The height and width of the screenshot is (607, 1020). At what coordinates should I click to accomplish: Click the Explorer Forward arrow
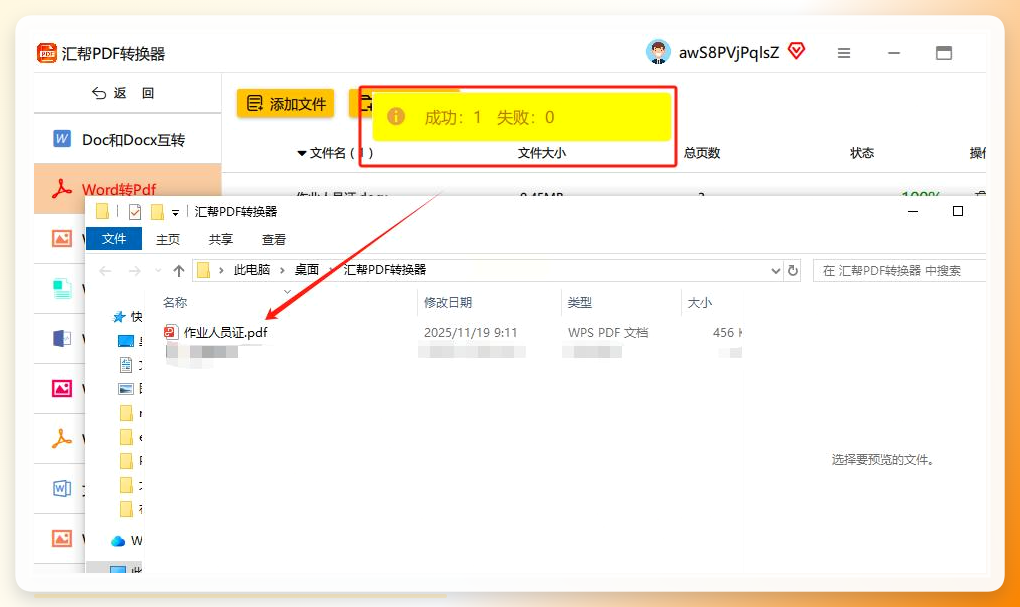point(134,271)
